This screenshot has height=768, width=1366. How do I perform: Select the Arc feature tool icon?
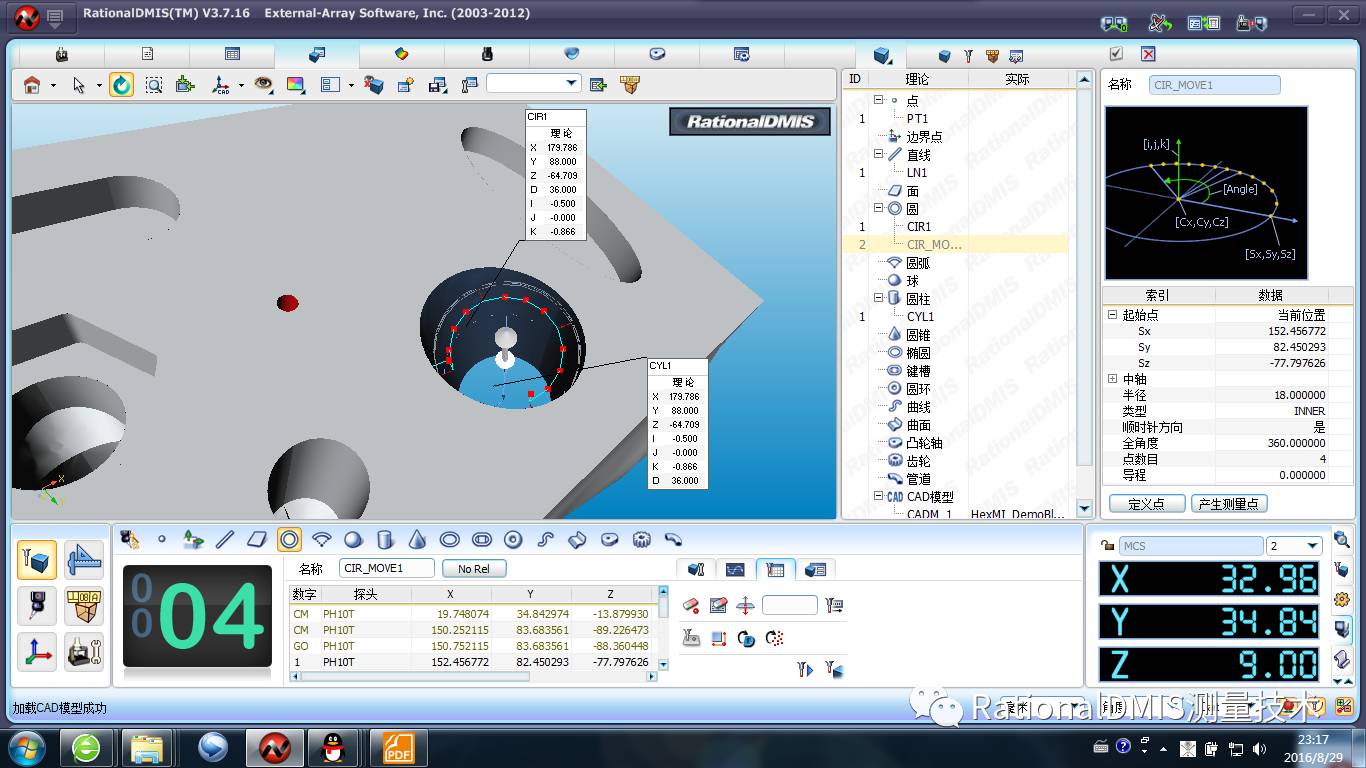tap(321, 540)
